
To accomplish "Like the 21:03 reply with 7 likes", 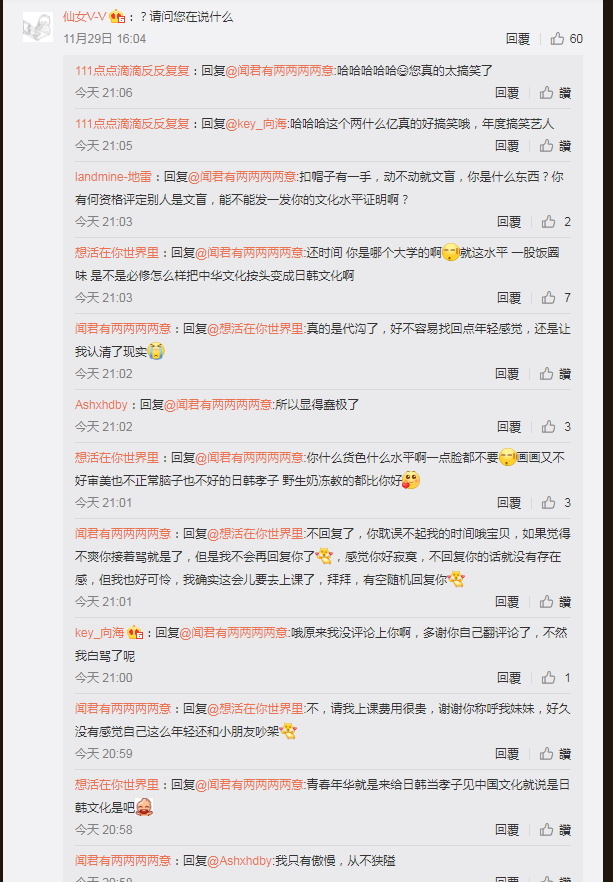I will click(x=548, y=298).
